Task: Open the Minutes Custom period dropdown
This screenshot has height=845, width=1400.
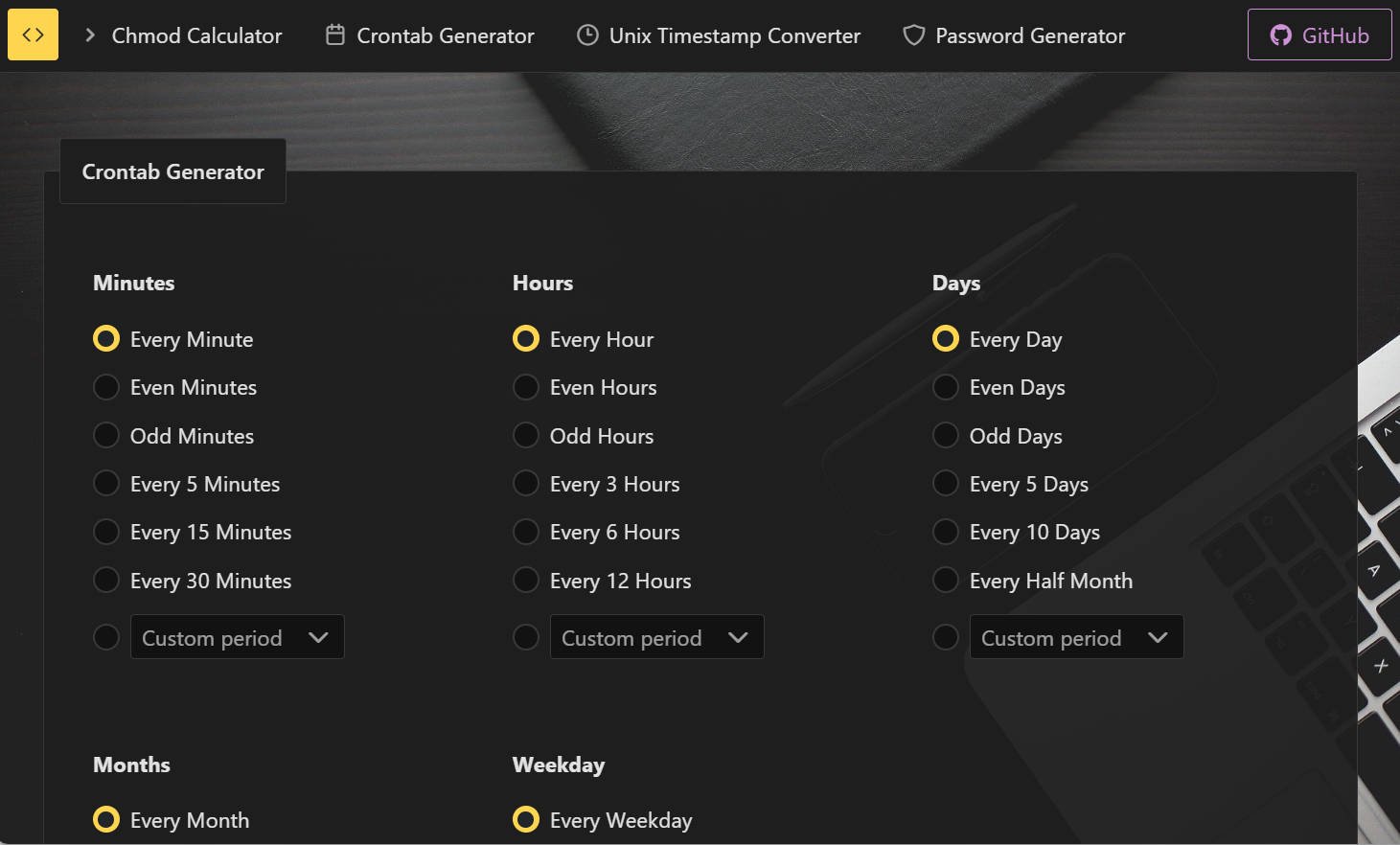Action: pyautogui.click(x=237, y=637)
